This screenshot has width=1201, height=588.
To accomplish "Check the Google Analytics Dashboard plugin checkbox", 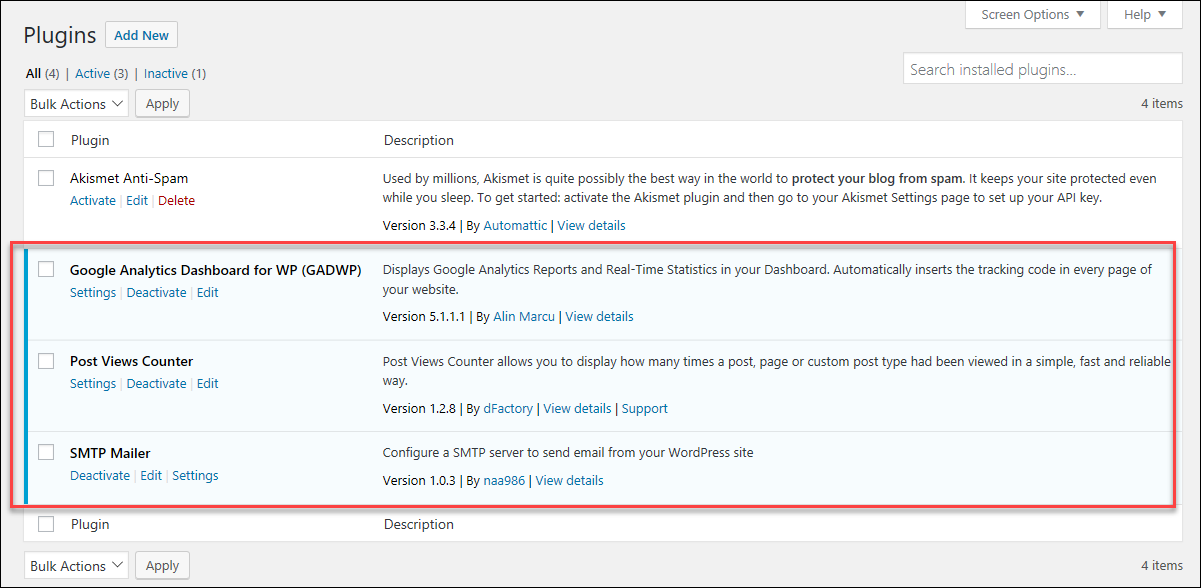I will [46, 269].
